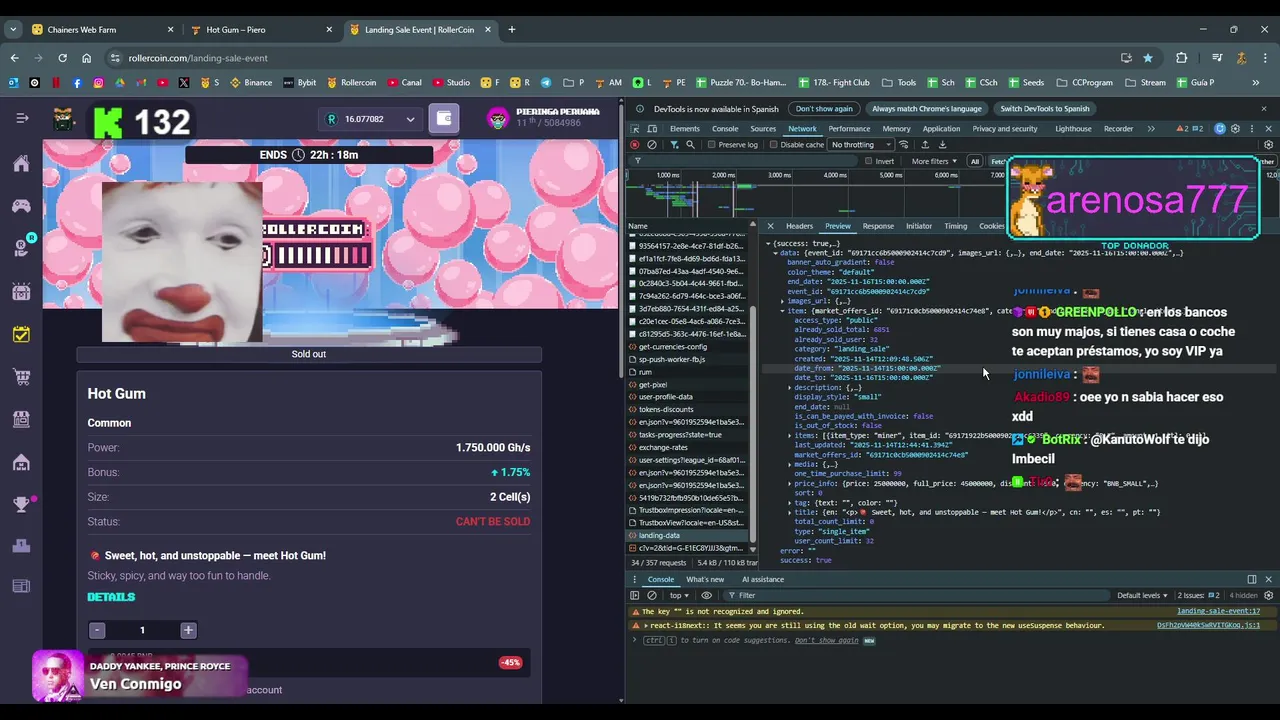The image size is (1280, 720).
Task: Expand the images_url JSON node
Action: tap(783, 301)
